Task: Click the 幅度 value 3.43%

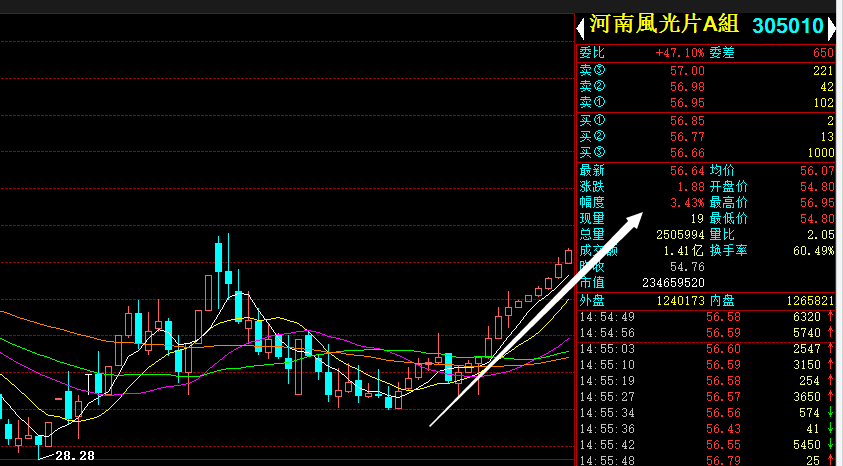Action: coord(687,203)
